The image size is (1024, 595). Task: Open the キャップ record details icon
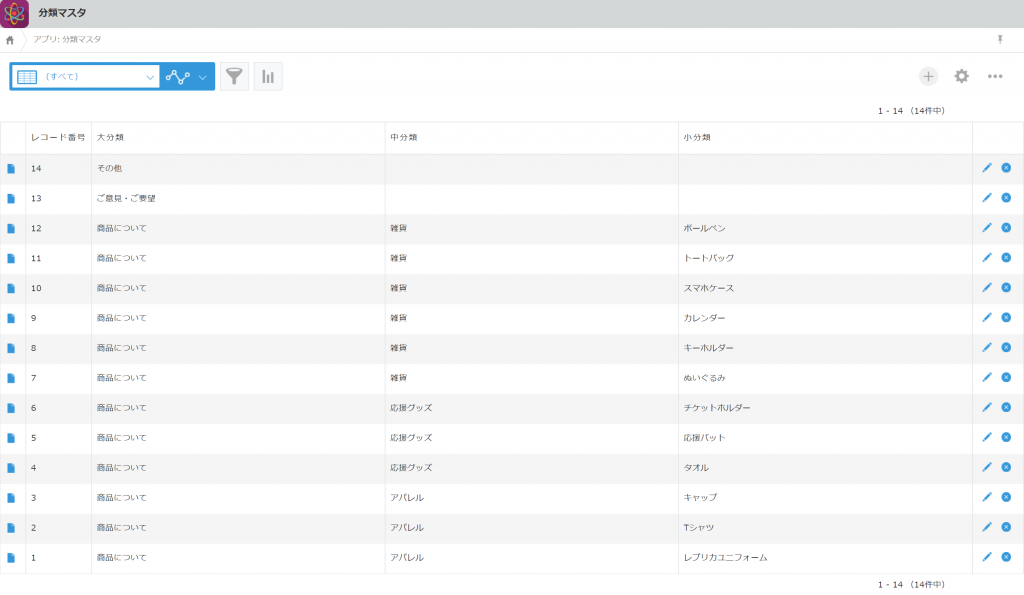click(11, 497)
